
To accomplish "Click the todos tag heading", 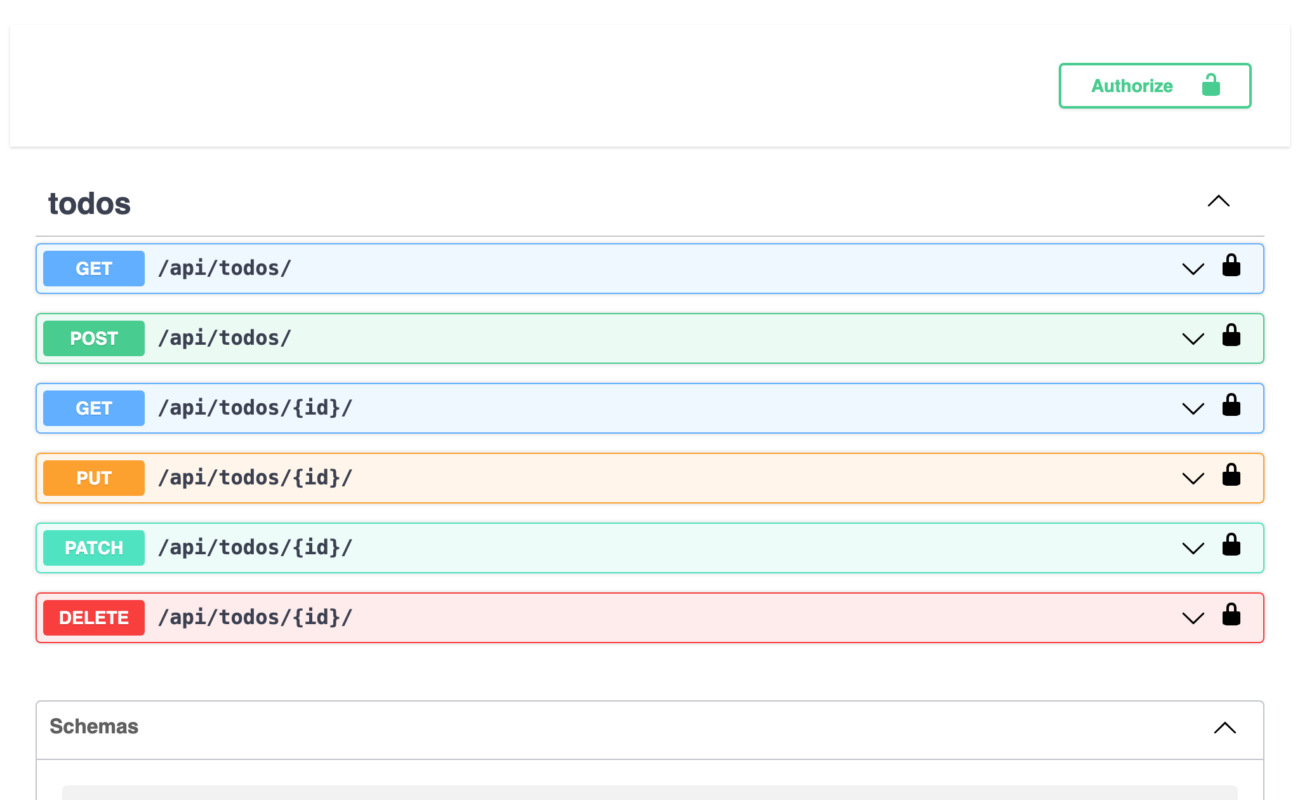I will coord(90,204).
